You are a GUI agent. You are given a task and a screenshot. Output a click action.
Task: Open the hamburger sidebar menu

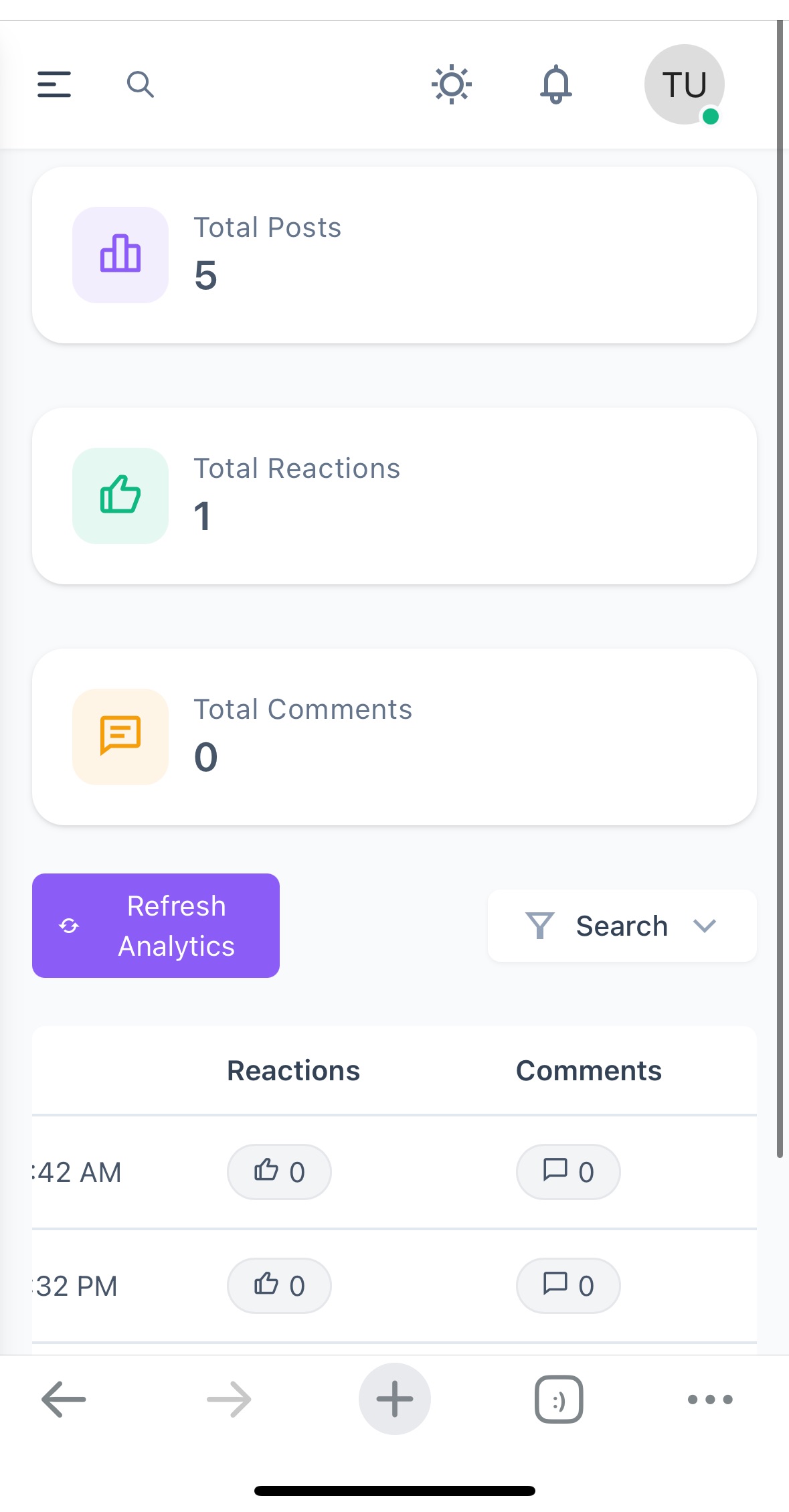tap(54, 84)
